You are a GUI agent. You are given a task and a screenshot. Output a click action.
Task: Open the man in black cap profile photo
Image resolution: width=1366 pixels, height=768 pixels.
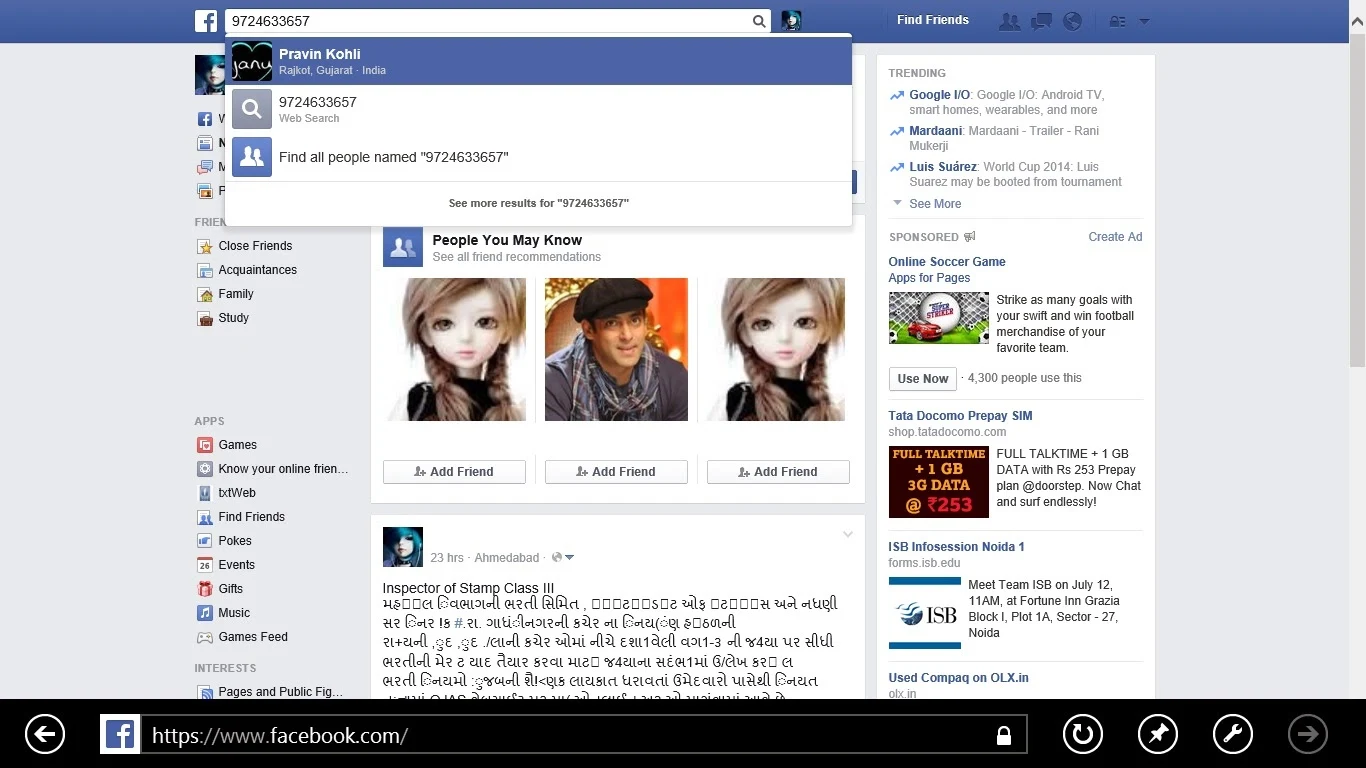[616, 350]
